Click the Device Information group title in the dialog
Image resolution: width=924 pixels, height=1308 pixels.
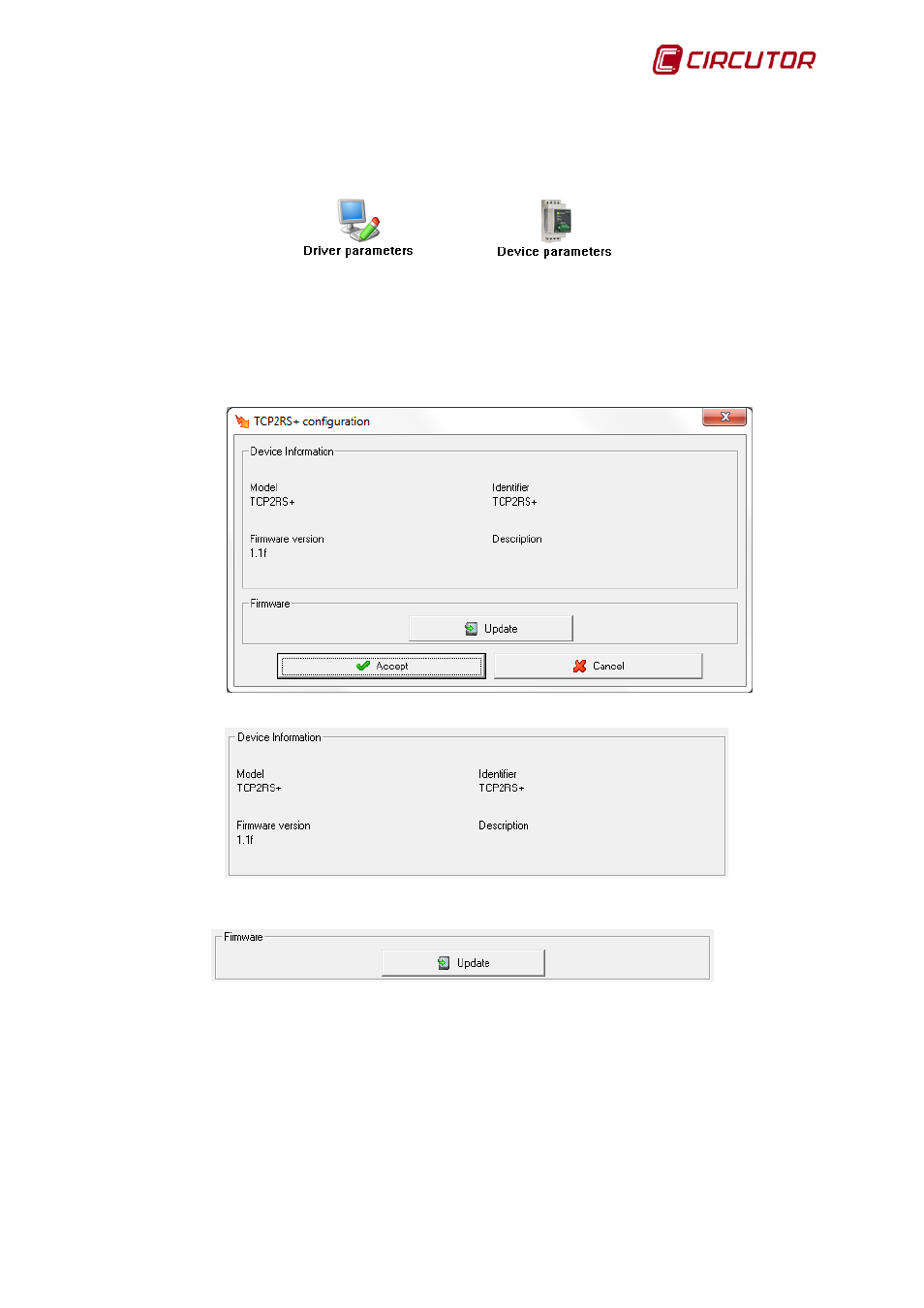(x=292, y=452)
